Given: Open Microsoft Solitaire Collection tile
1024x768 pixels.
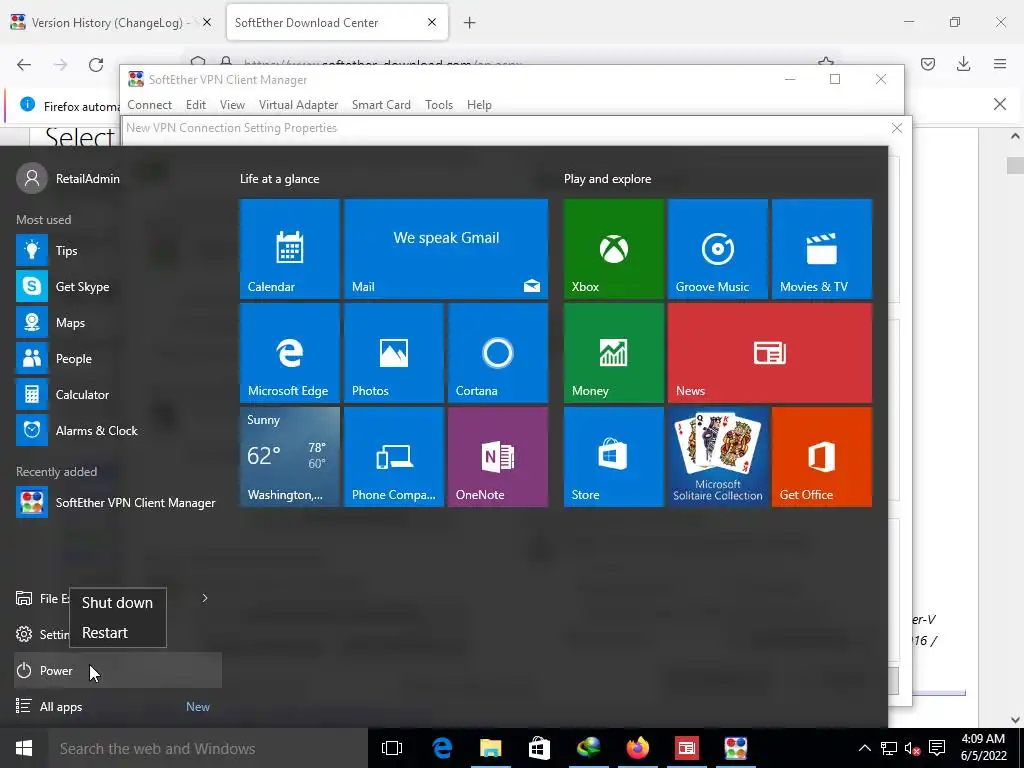Looking at the screenshot, I should coord(717,456).
